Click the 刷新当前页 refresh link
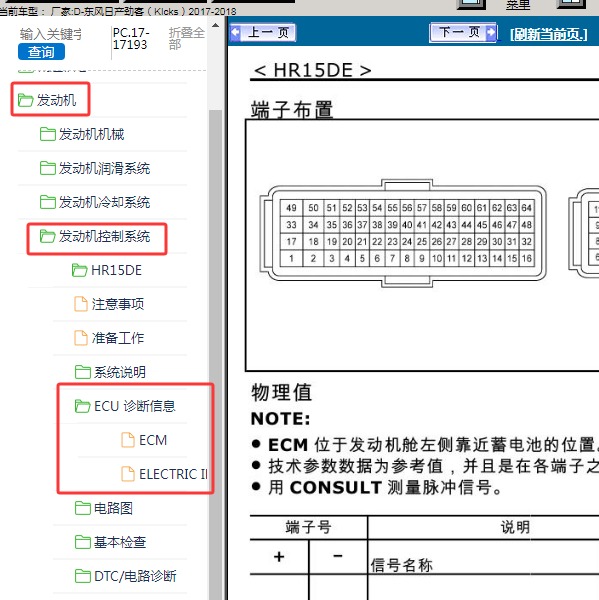Viewport: 599px width, 600px height. pos(548,34)
